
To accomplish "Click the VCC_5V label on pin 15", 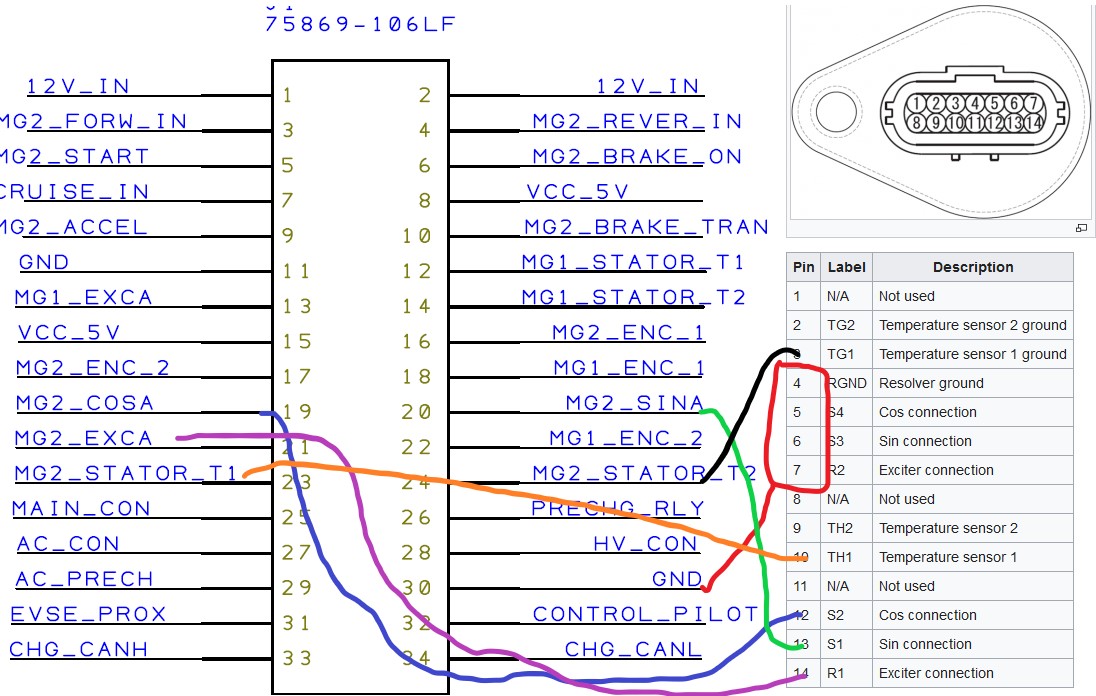I will (x=68, y=332).
